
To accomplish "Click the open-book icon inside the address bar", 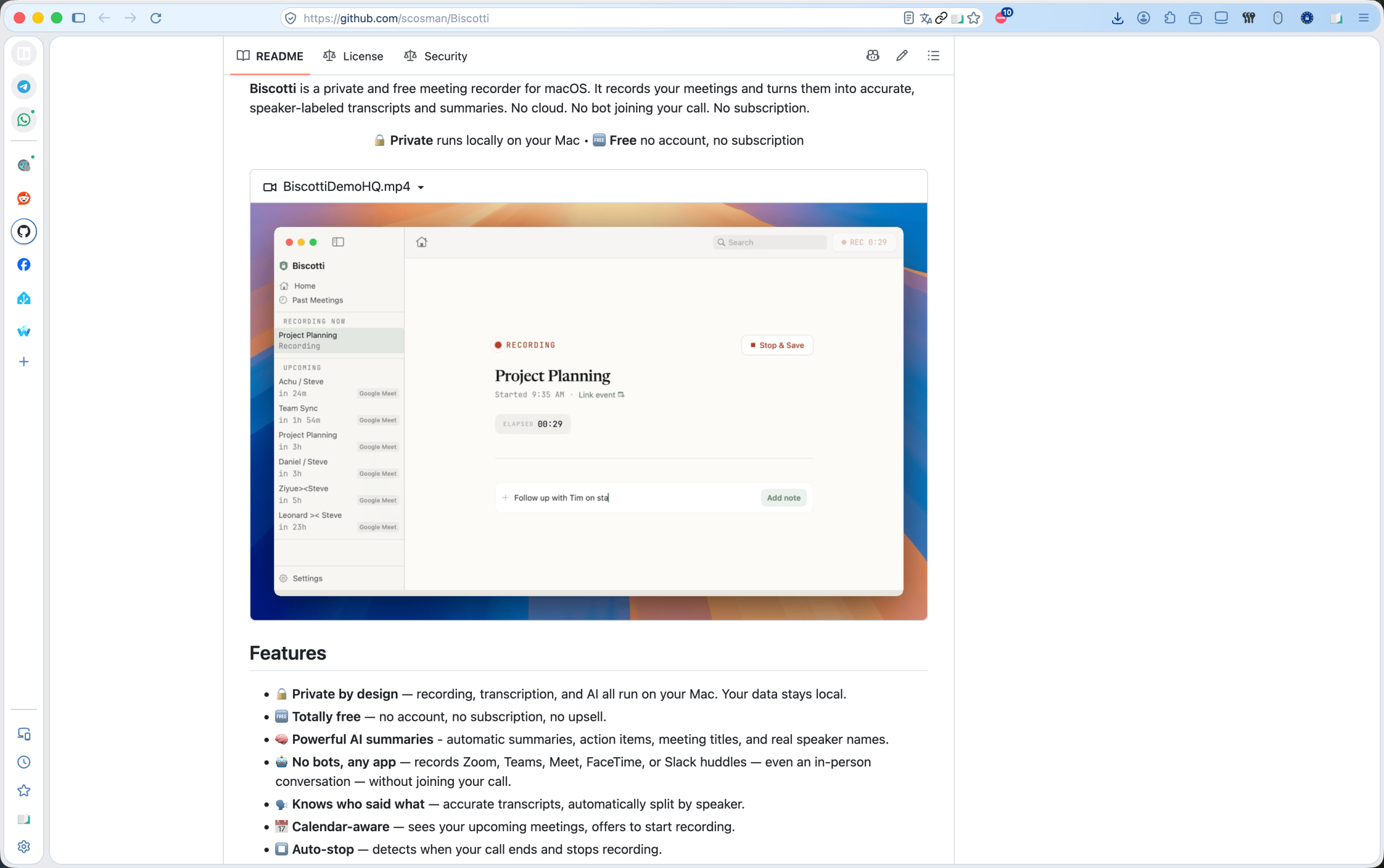I will point(957,18).
